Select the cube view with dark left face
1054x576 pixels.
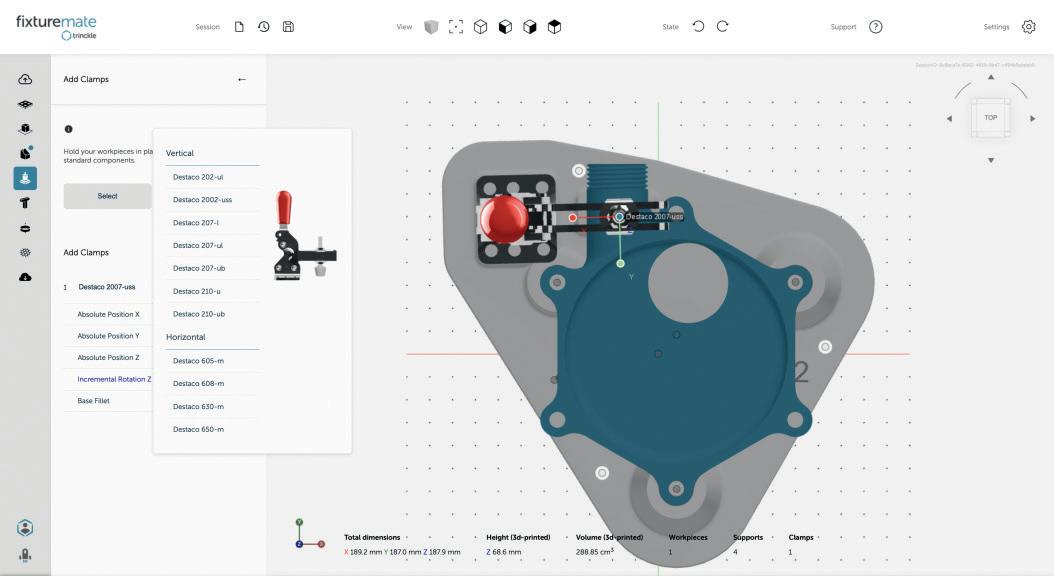coord(505,27)
